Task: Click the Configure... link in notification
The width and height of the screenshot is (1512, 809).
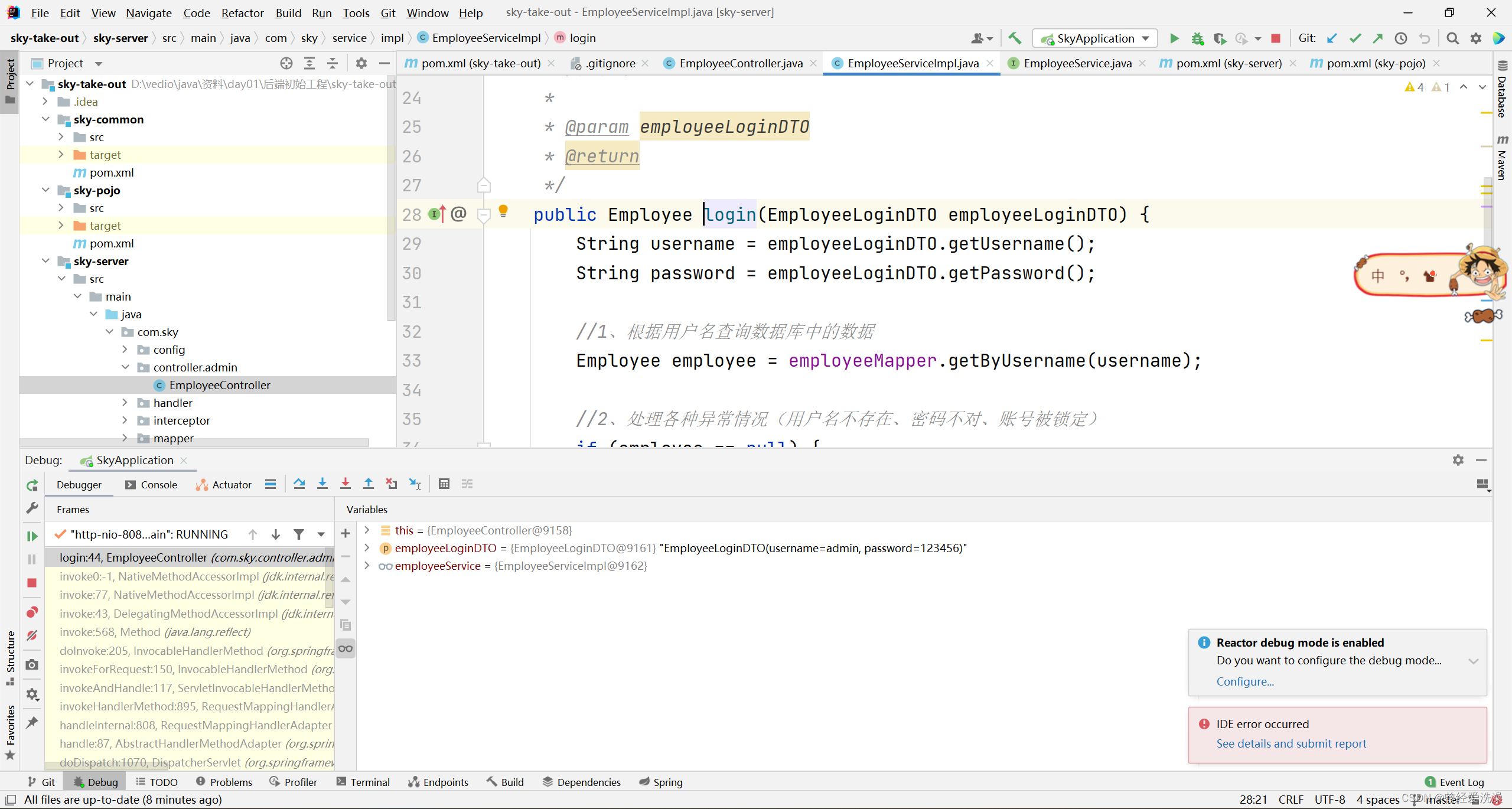Action: pyautogui.click(x=1244, y=681)
